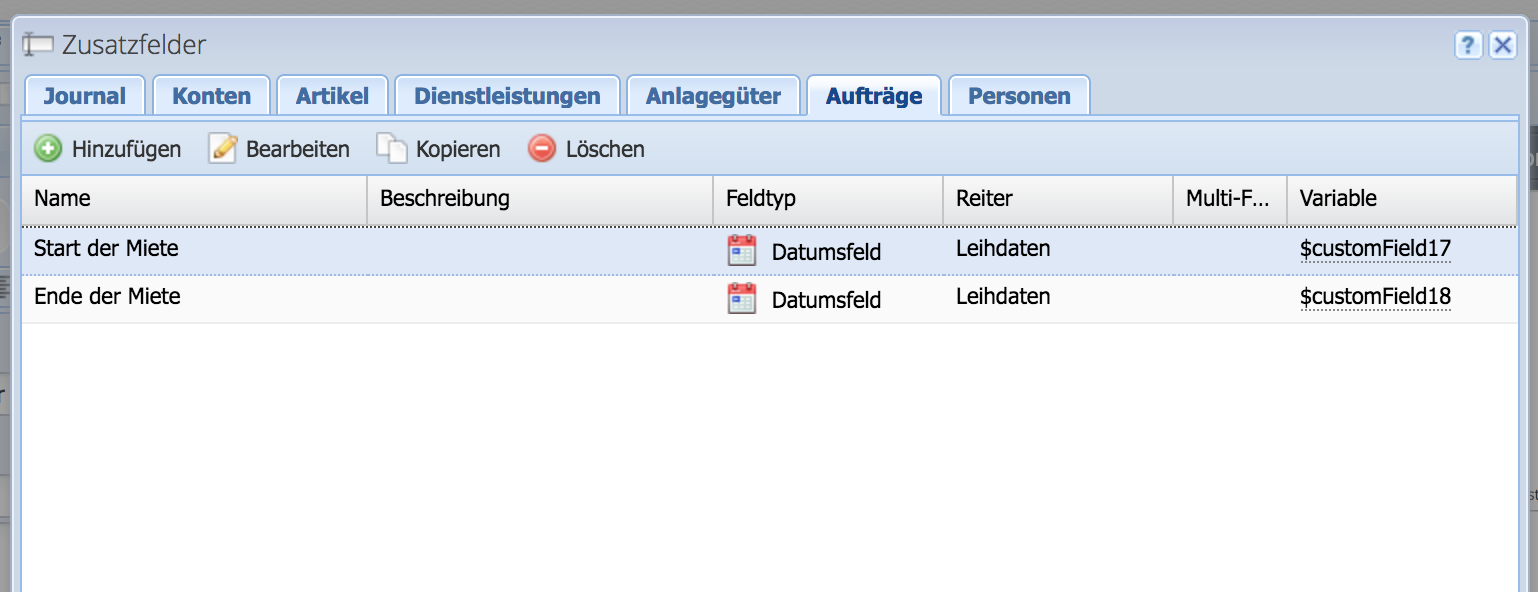This screenshot has width=1538, height=592.
Task: Click the $customField18 variable link
Action: point(1375,297)
